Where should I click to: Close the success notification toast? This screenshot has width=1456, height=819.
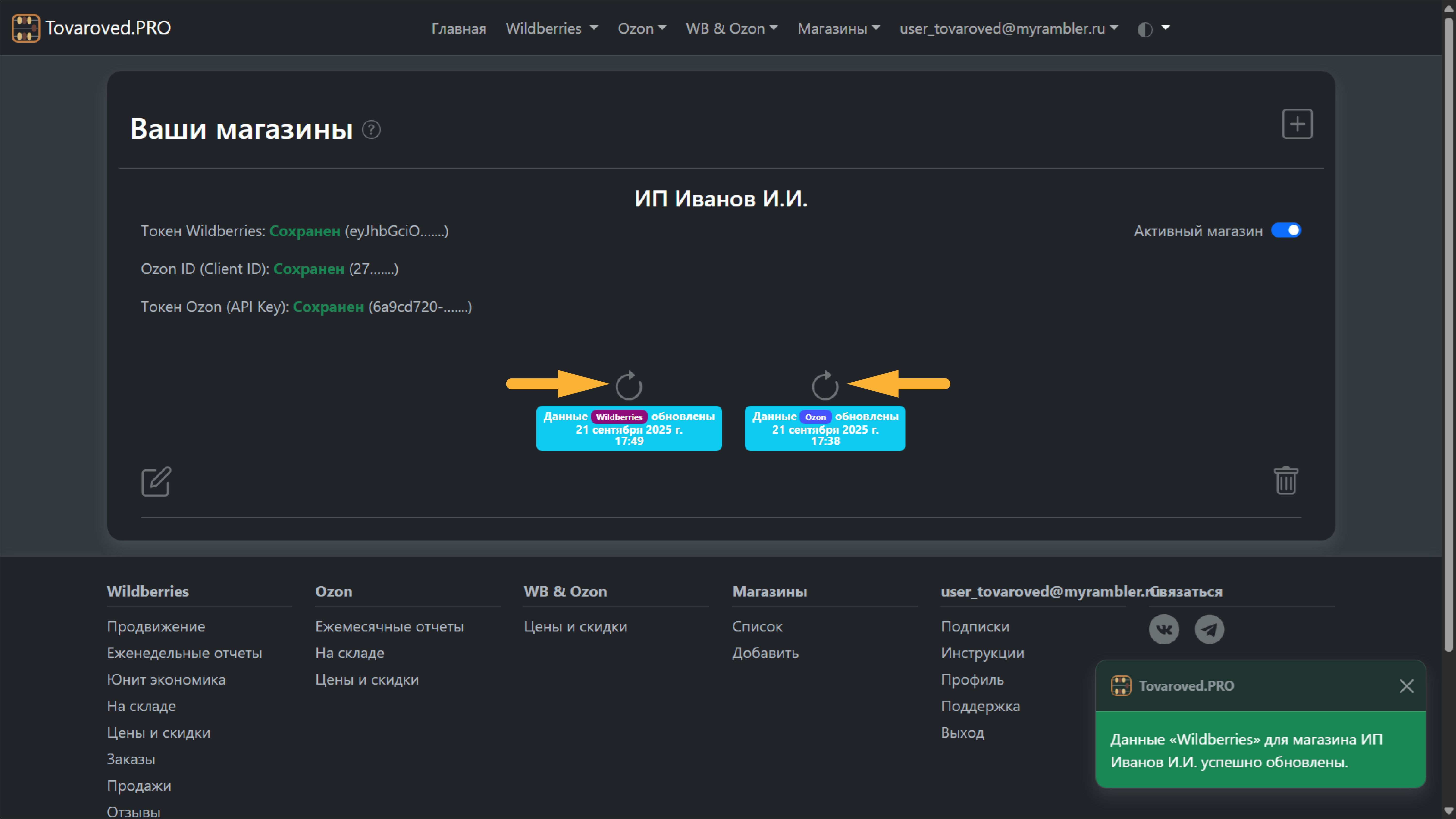click(1406, 686)
